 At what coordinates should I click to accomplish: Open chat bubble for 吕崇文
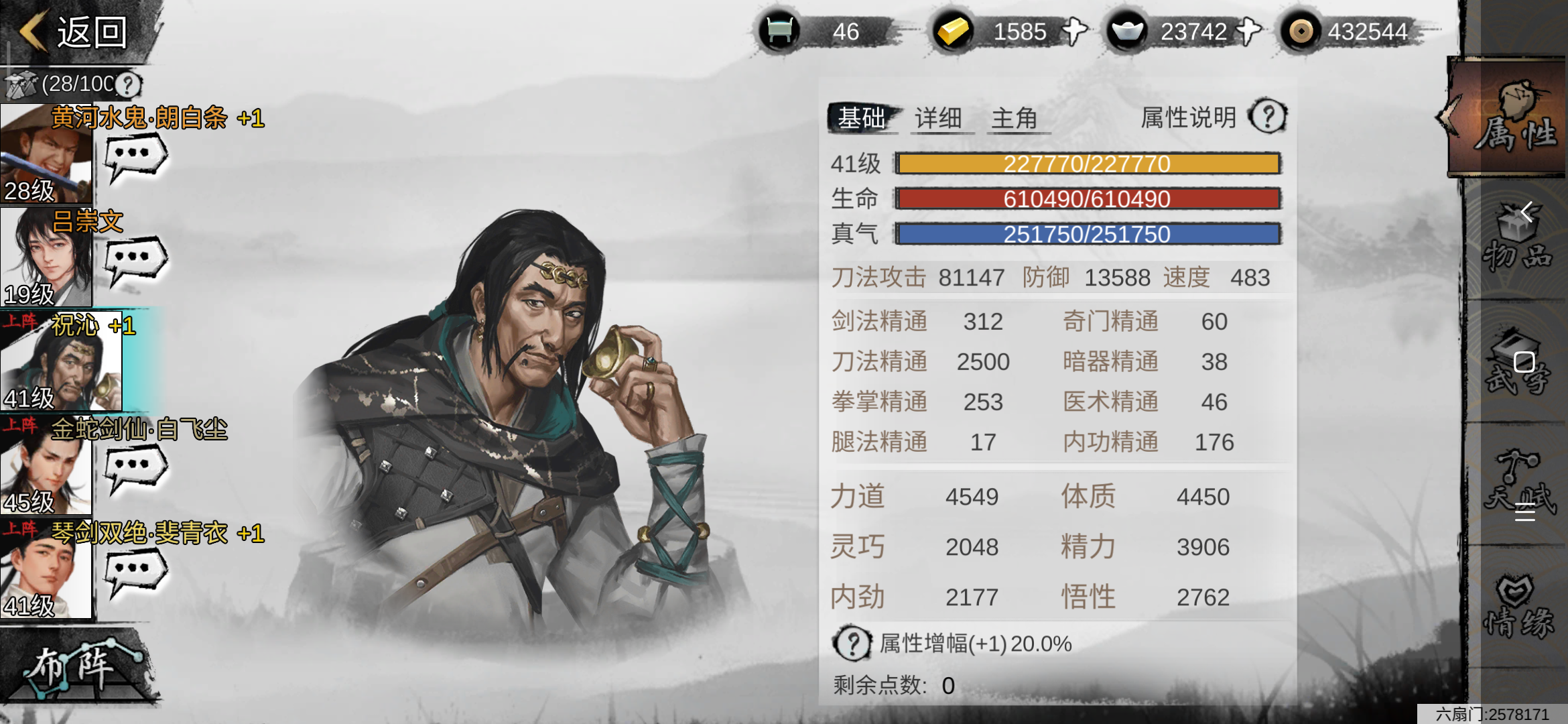136,260
